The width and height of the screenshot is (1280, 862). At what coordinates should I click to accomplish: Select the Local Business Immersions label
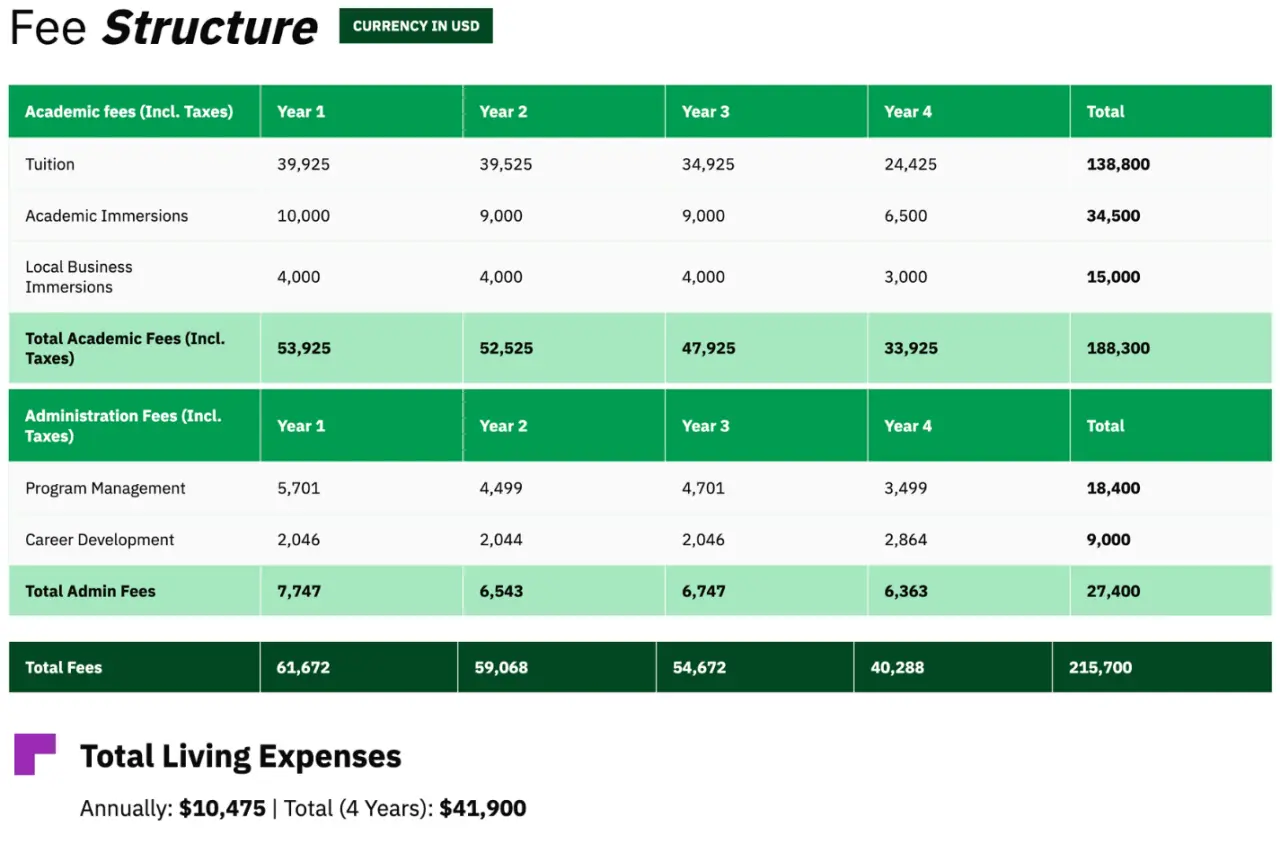point(79,277)
